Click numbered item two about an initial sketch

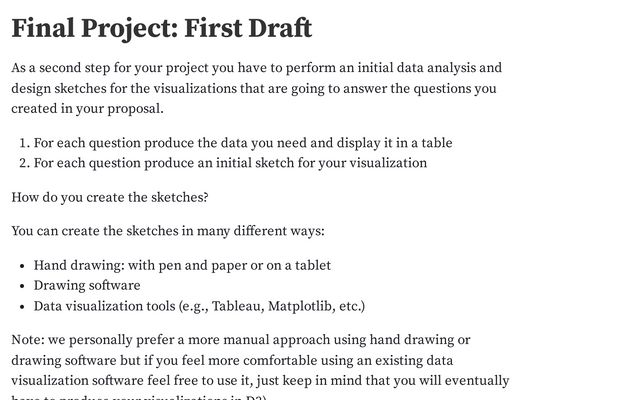230,163
